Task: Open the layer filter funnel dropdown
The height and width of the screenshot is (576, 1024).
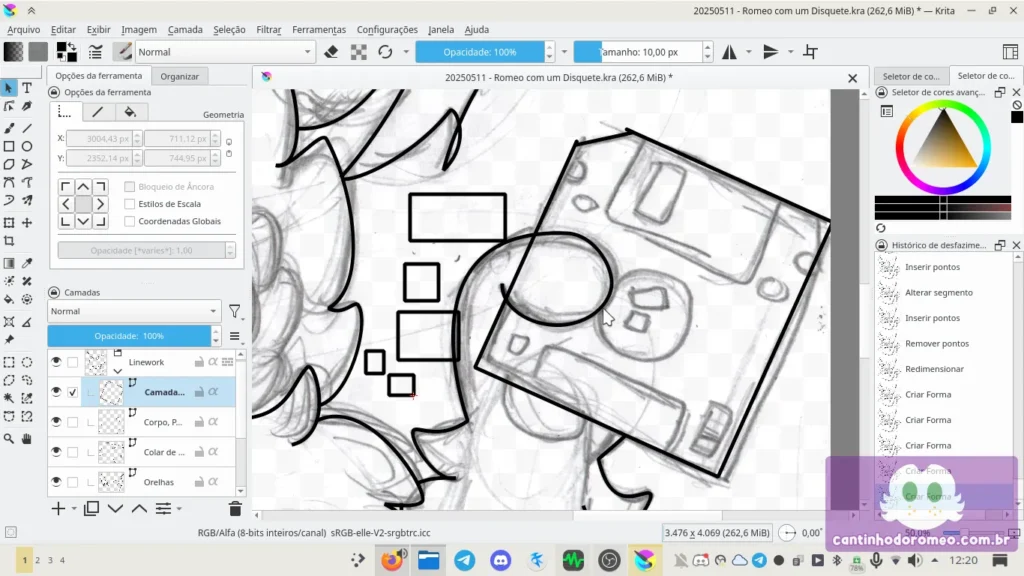Action: (x=235, y=312)
